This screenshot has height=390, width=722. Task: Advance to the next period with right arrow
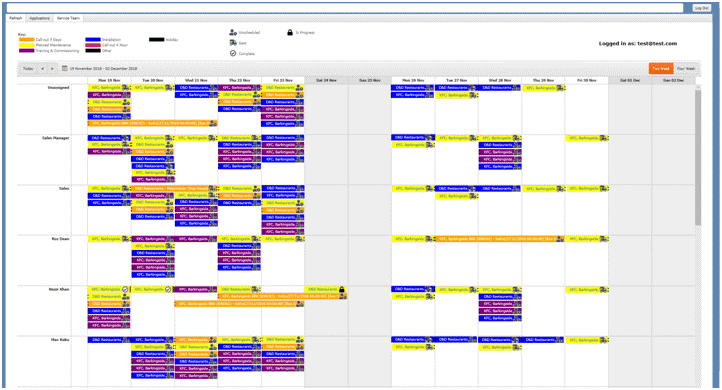[x=52, y=69]
